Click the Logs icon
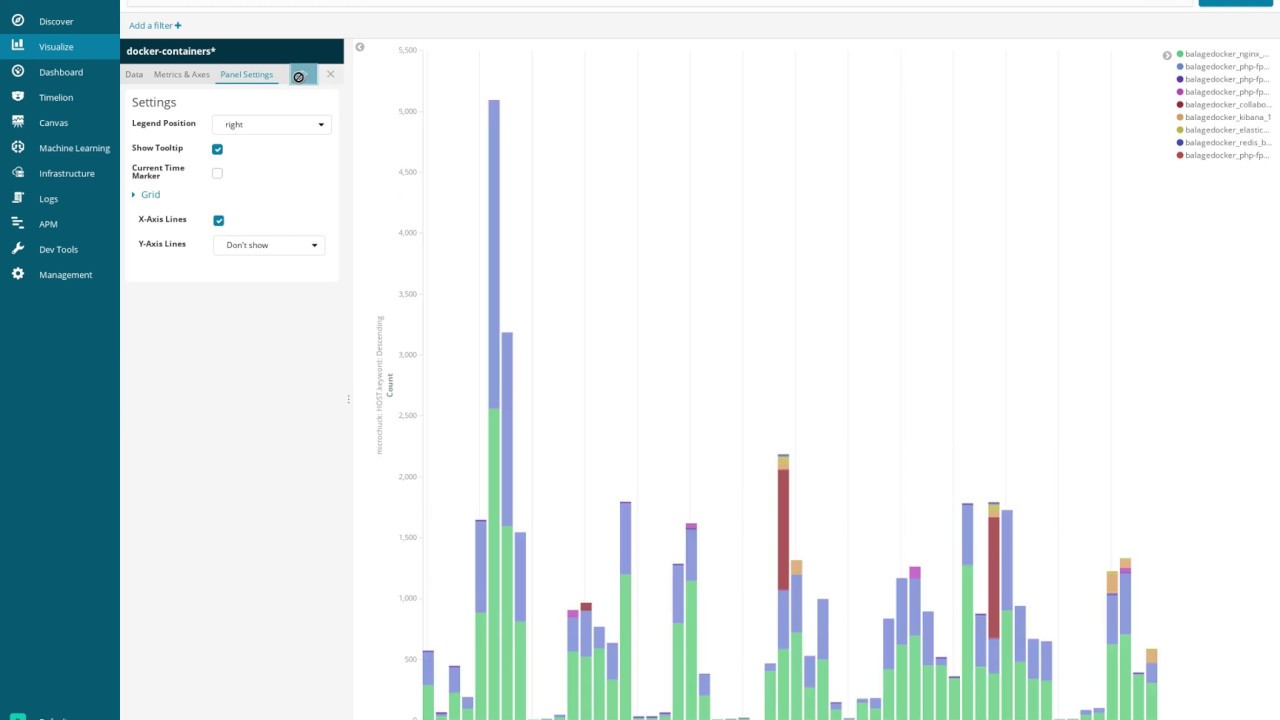 [x=18, y=198]
